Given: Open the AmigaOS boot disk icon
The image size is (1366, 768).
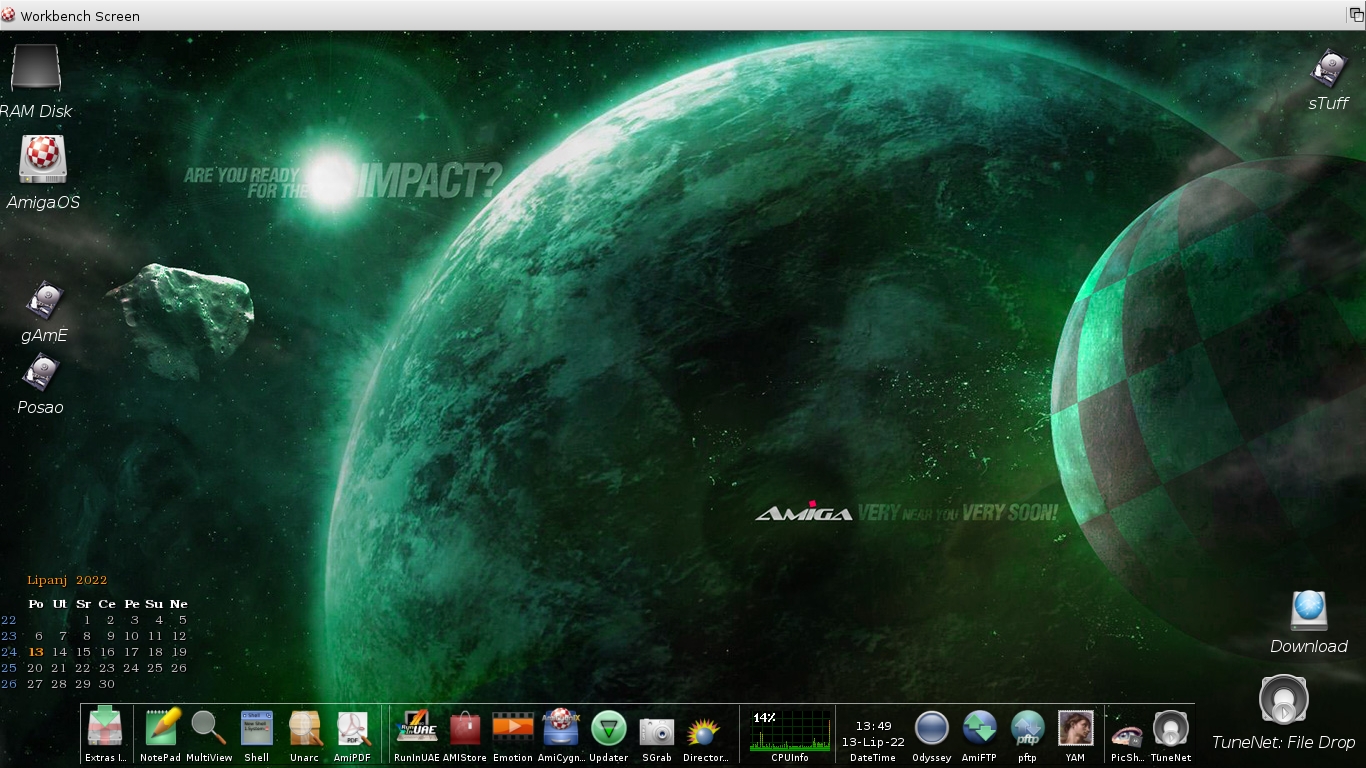Looking at the screenshot, I should pyautogui.click(x=43, y=159).
